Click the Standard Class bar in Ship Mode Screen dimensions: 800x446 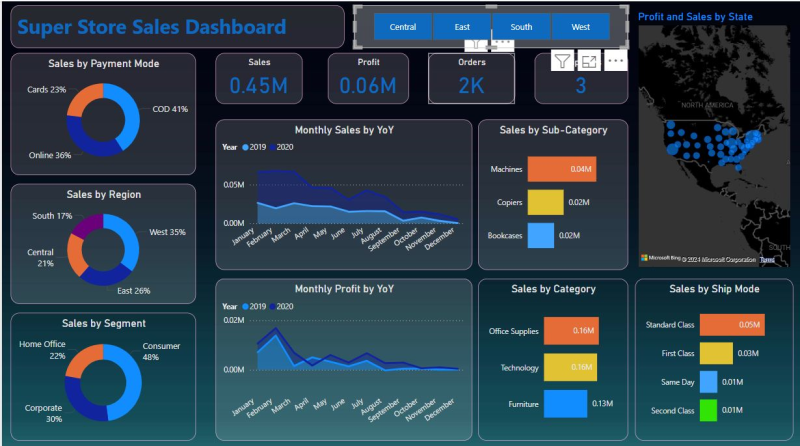point(731,325)
